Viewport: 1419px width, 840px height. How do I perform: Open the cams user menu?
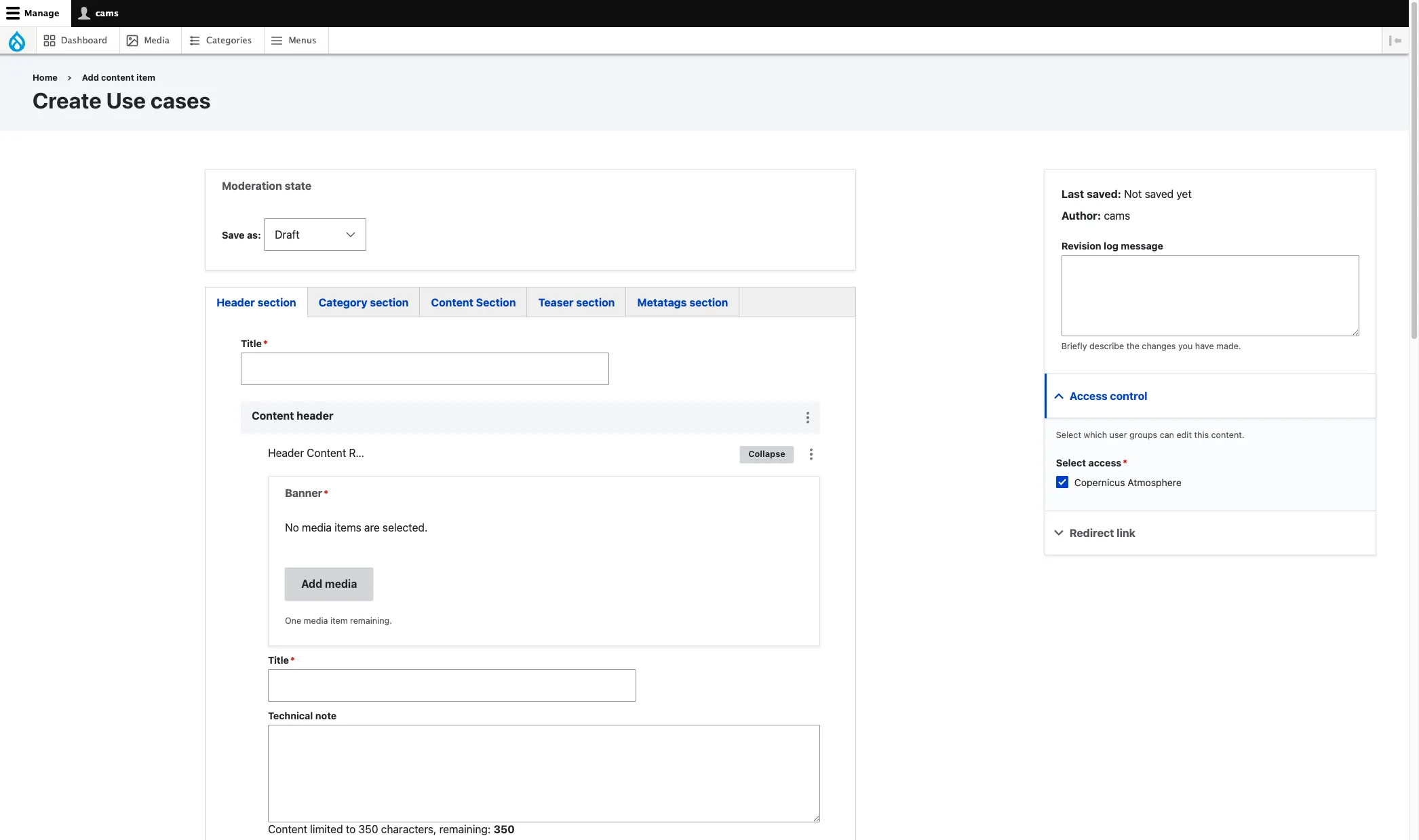[99, 13]
